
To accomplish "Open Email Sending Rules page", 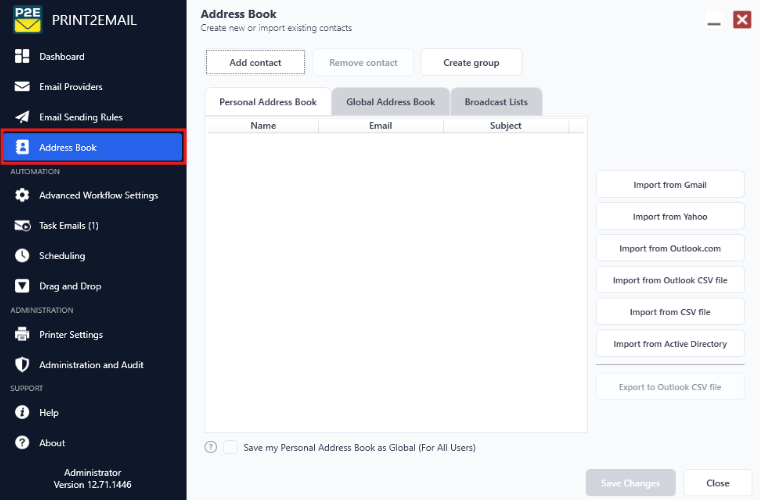I will (93, 117).
